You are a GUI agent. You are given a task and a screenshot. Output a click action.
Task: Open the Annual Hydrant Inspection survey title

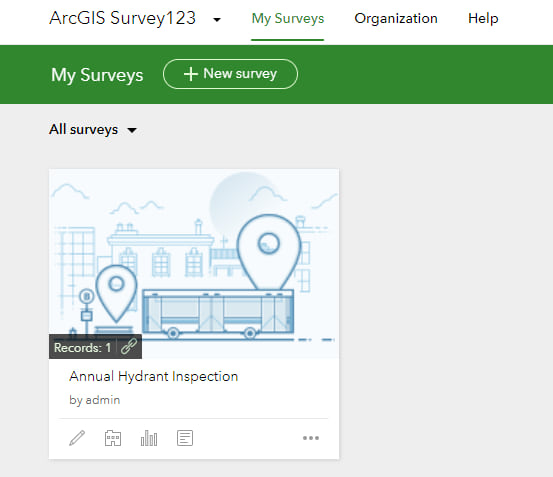point(153,377)
